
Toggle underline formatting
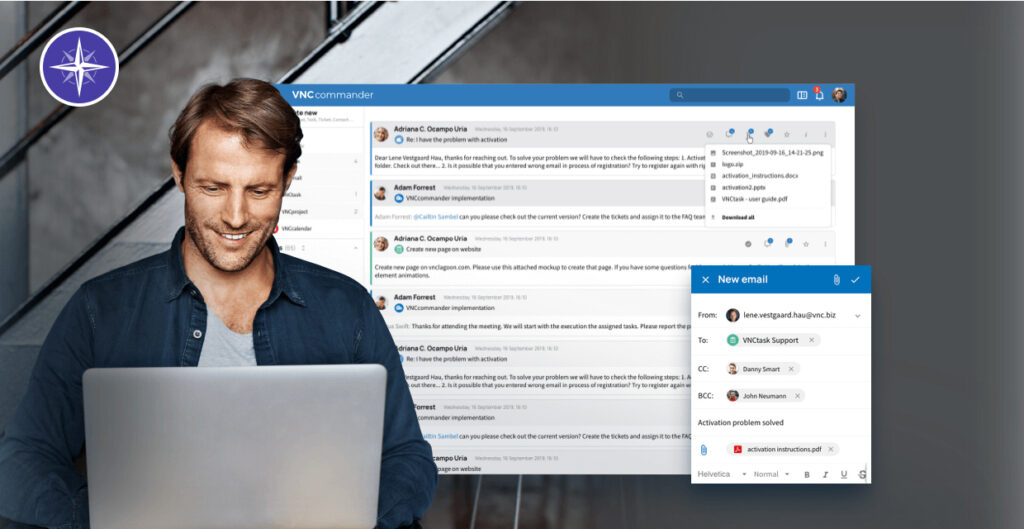click(844, 475)
